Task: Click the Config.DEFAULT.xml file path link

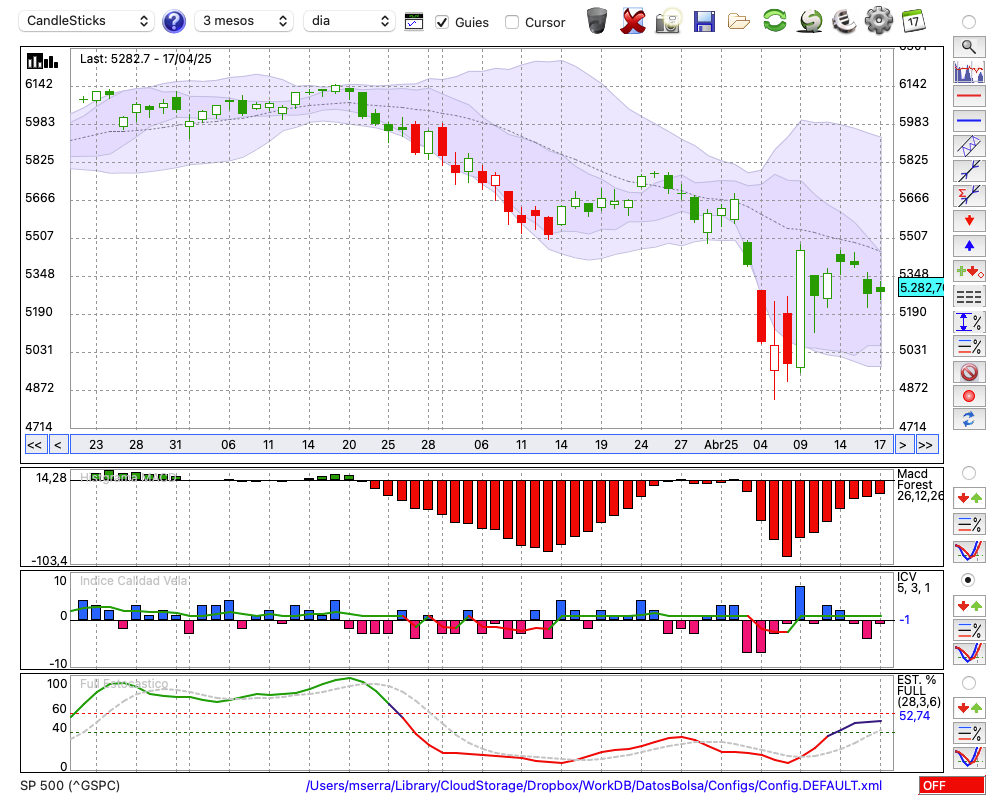Action: click(x=594, y=785)
